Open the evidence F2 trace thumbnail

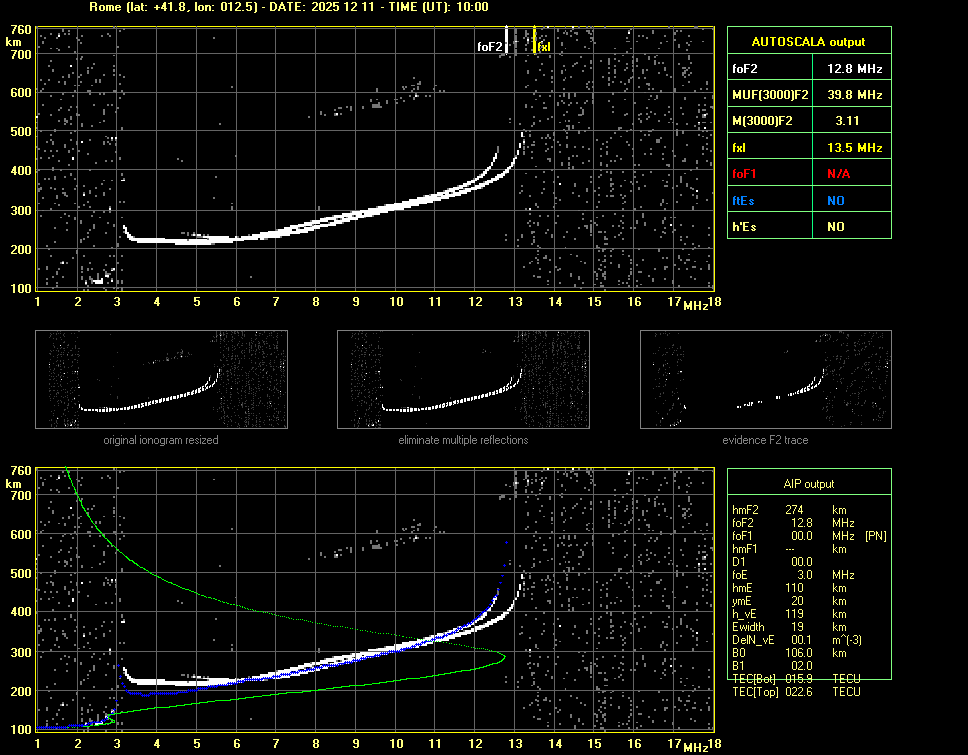pyautogui.click(x=765, y=379)
